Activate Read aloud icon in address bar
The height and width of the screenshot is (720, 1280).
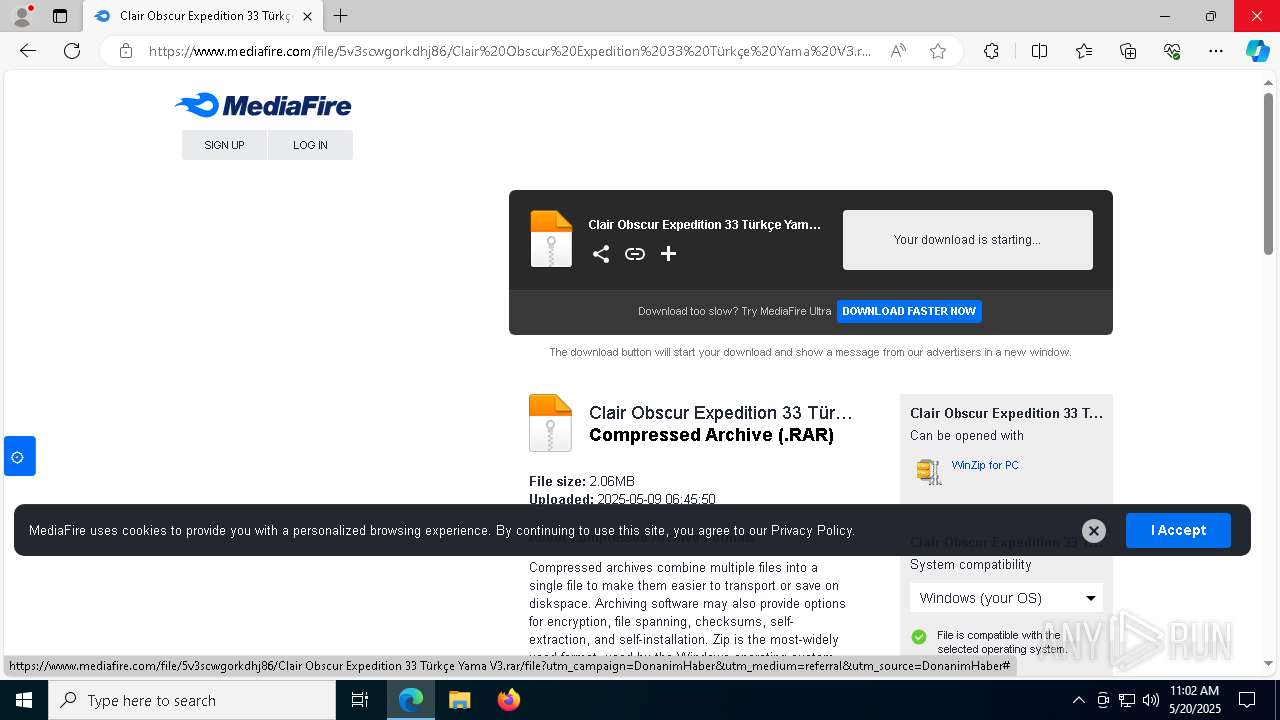(898, 51)
